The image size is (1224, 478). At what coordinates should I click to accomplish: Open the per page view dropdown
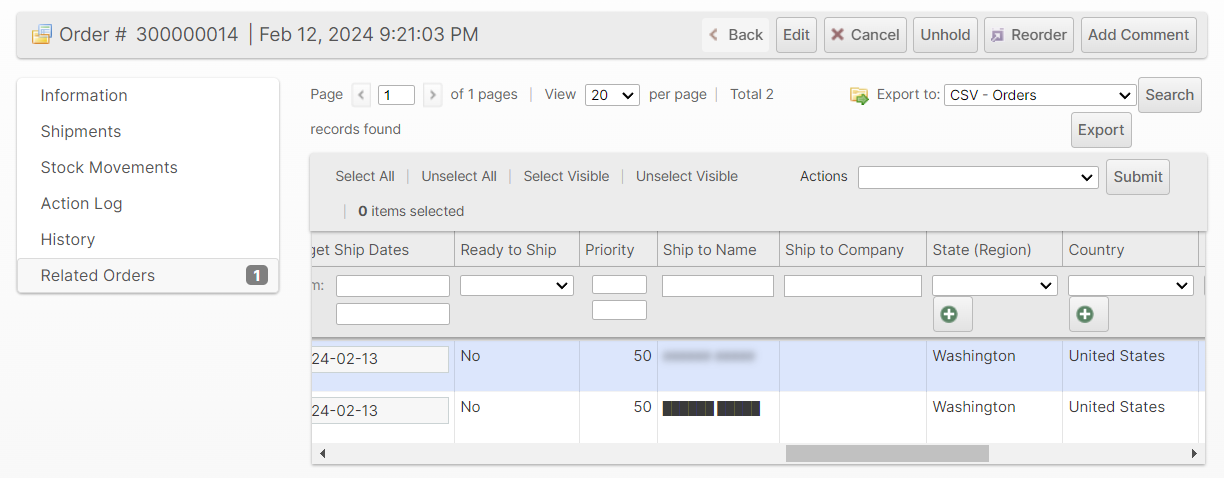click(x=612, y=95)
